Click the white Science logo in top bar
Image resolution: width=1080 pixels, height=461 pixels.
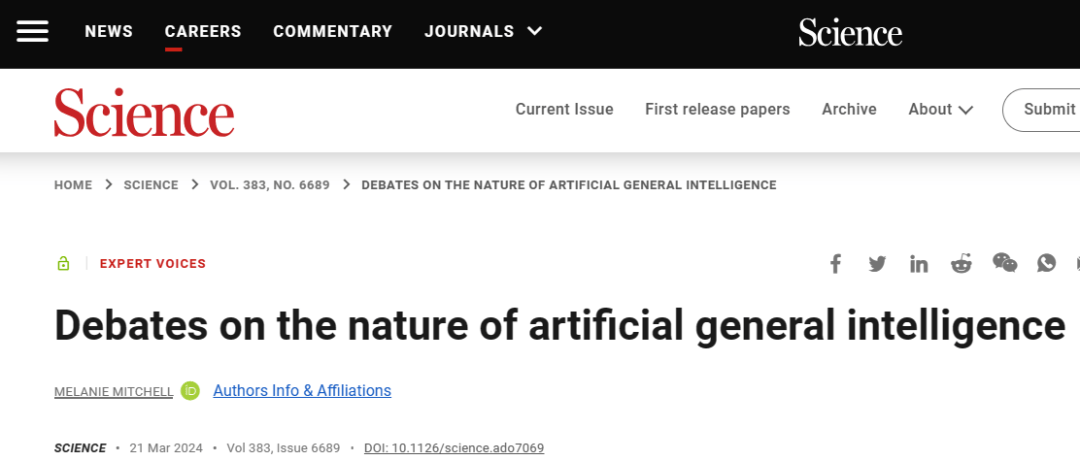850,33
